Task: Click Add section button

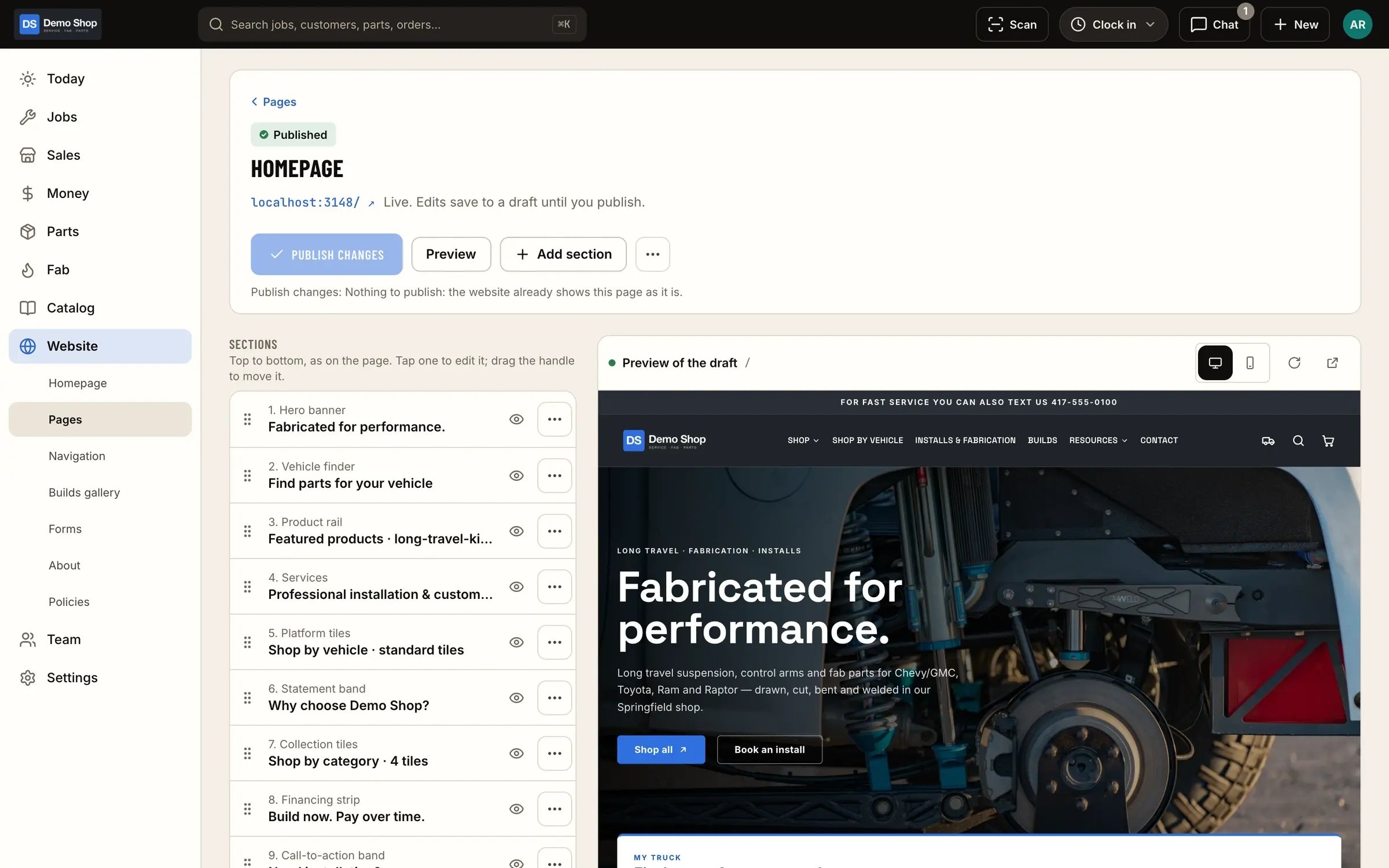Action: pyautogui.click(x=563, y=254)
